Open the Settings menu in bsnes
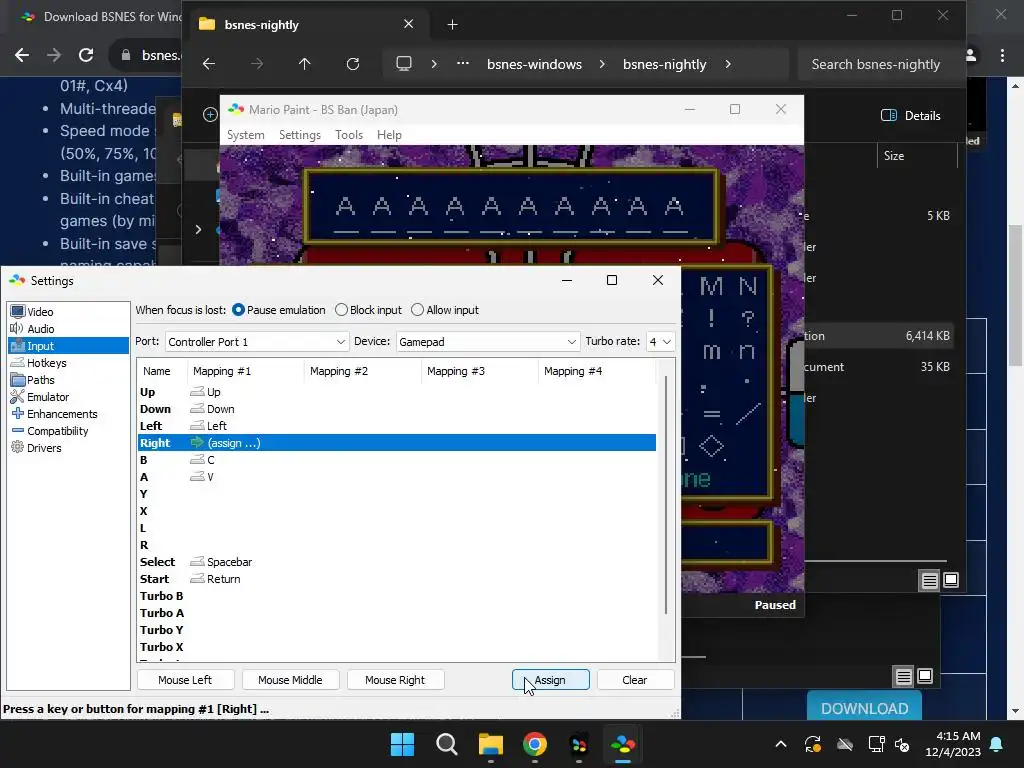This screenshot has height=768, width=1024. coord(300,135)
